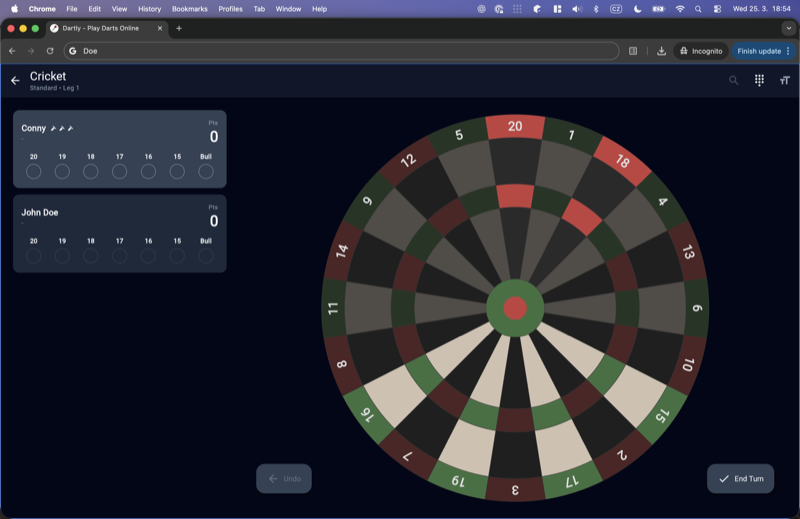The image size is (800, 519).
Task: Click the volume icon in menu bar
Action: coord(577,9)
